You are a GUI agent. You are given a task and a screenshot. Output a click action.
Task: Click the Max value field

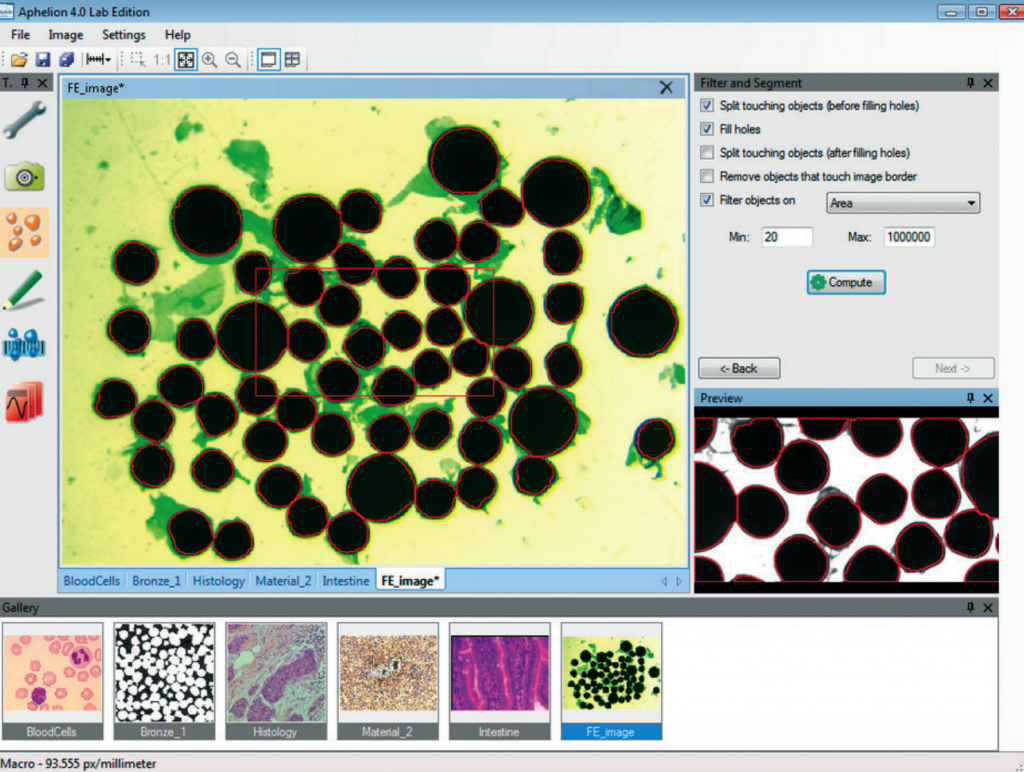(x=909, y=237)
